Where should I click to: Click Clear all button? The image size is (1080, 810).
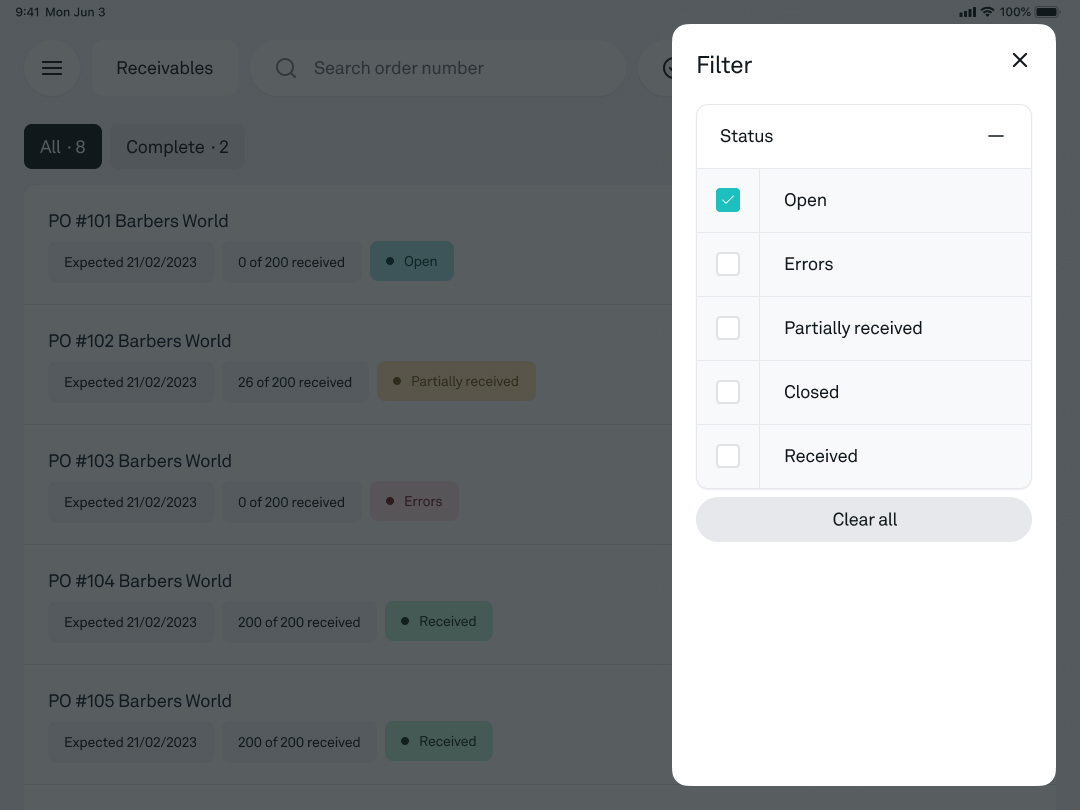864,519
